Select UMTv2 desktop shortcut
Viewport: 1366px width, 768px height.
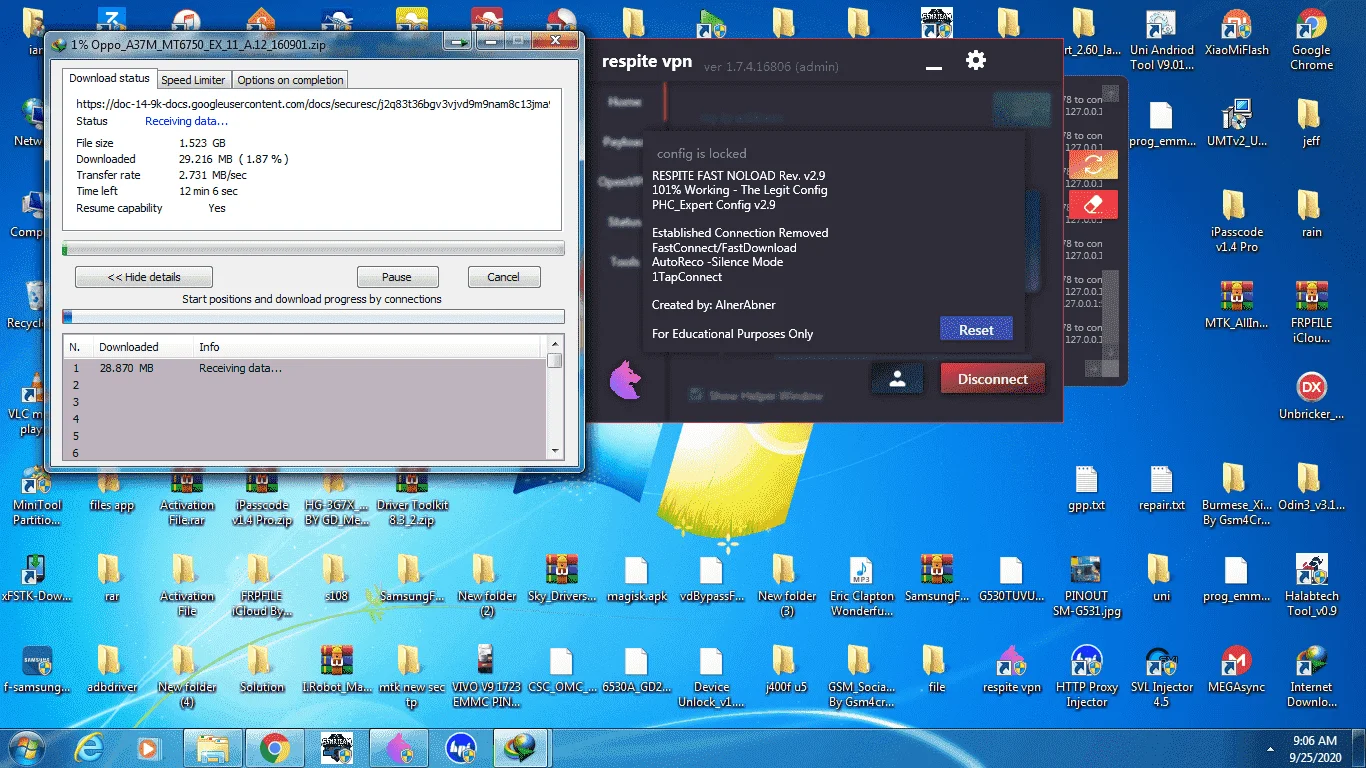(1236, 125)
